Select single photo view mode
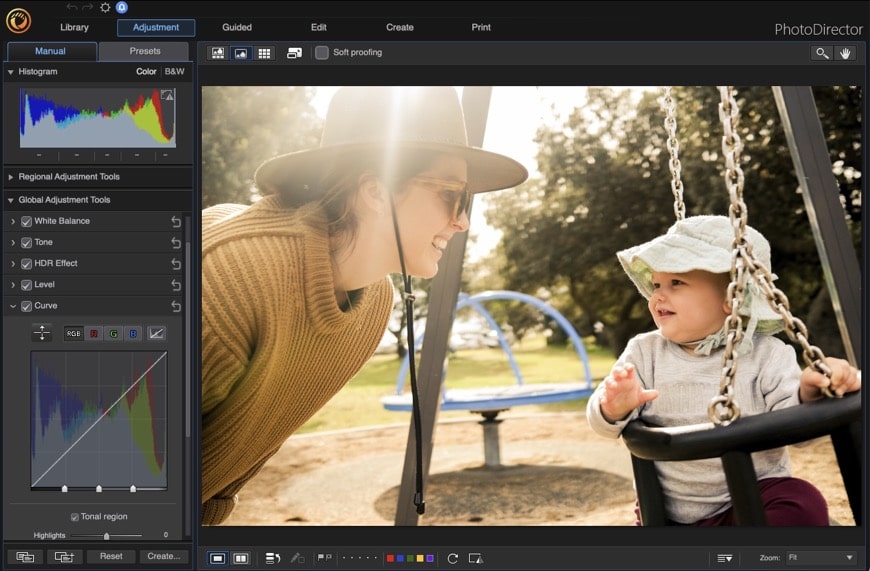870x571 pixels. pyautogui.click(x=218, y=558)
